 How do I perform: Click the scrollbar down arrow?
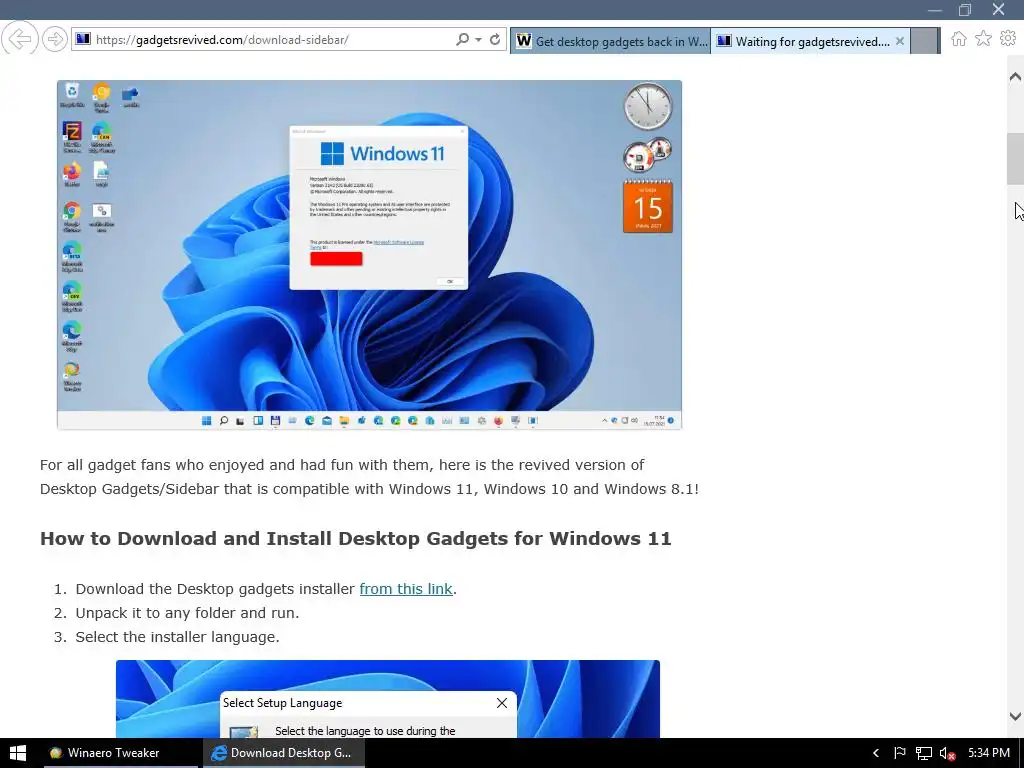pos(1015,716)
